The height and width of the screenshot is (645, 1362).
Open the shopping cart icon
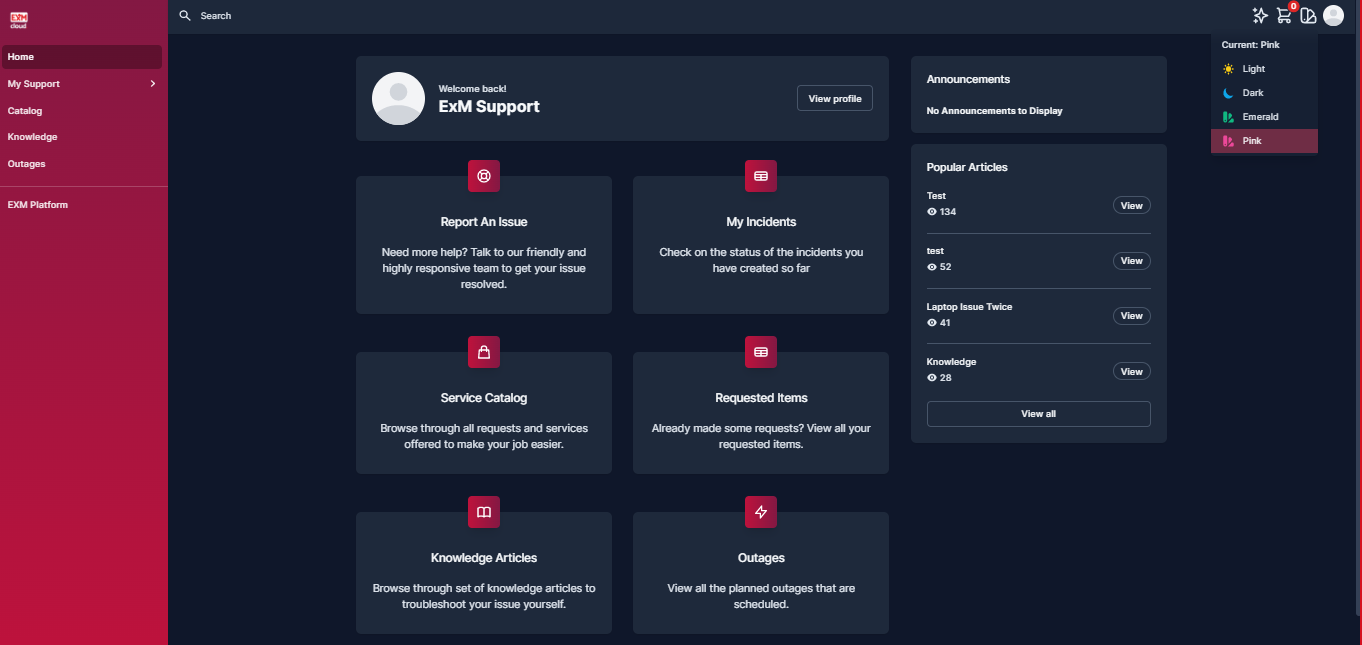point(1284,16)
